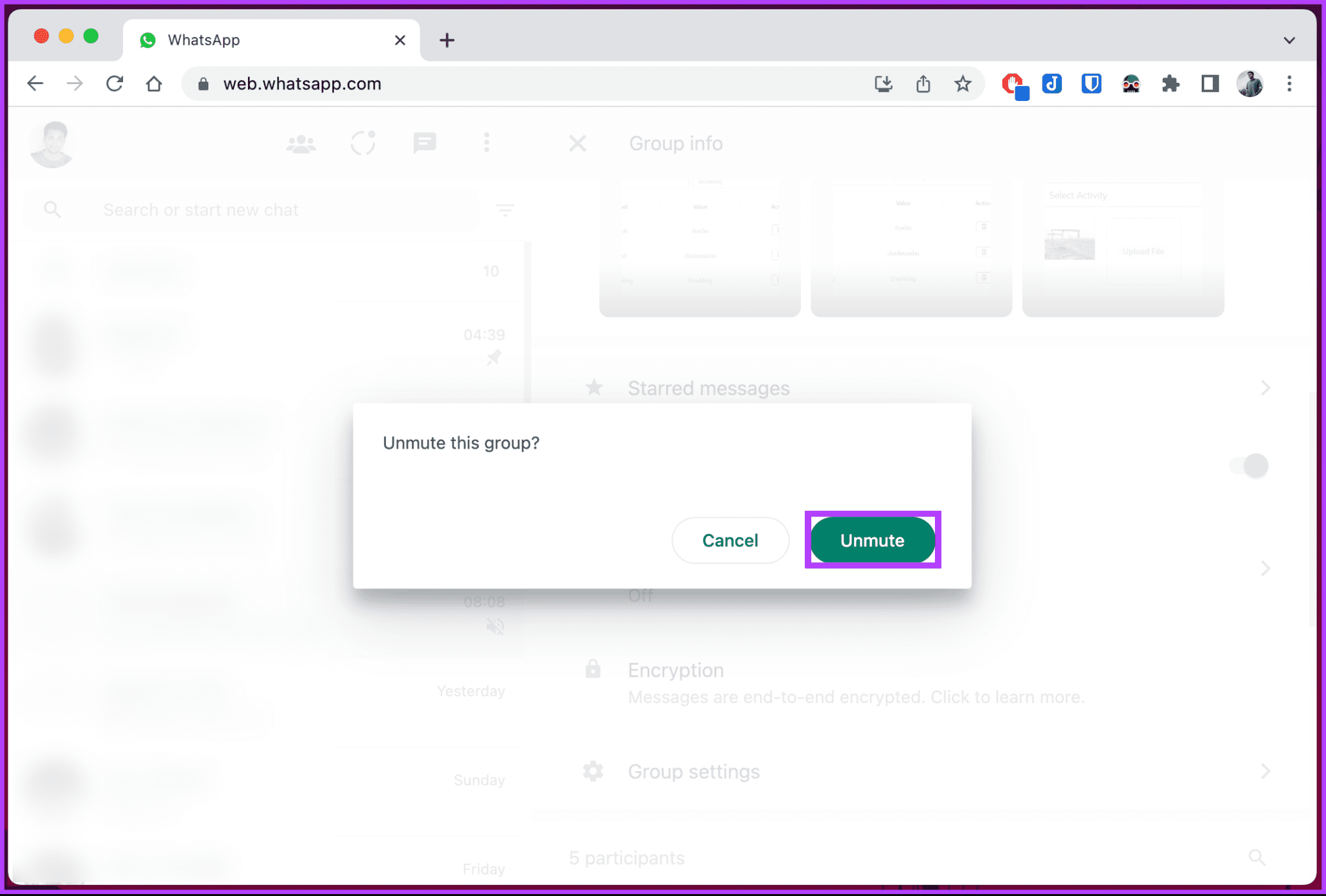Open WhatsApp new chat composer

[x=425, y=143]
